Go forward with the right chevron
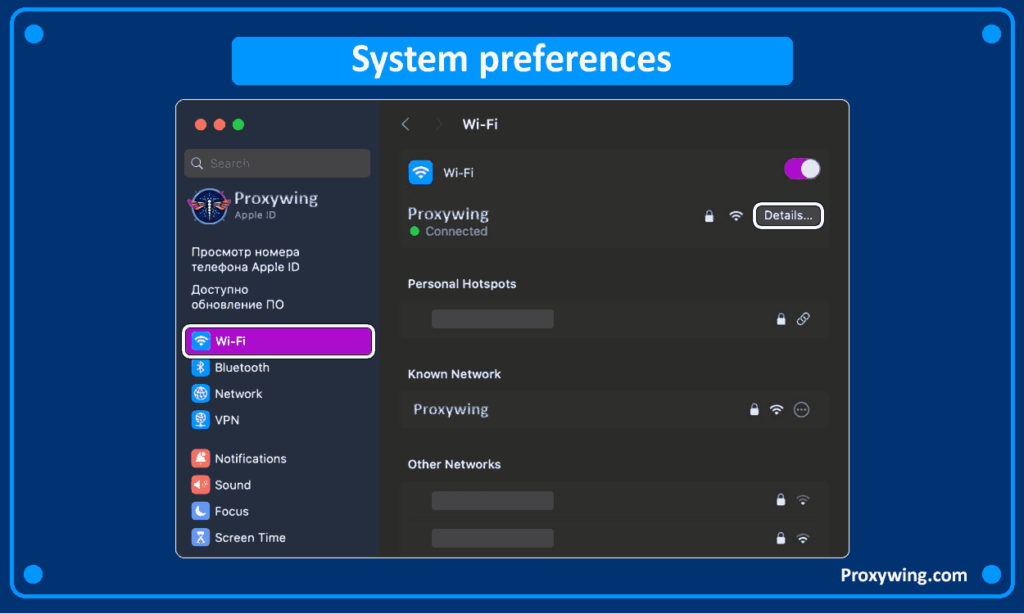Image resolution: width=1024 pixels, height=614 pixels. point(439,124)
